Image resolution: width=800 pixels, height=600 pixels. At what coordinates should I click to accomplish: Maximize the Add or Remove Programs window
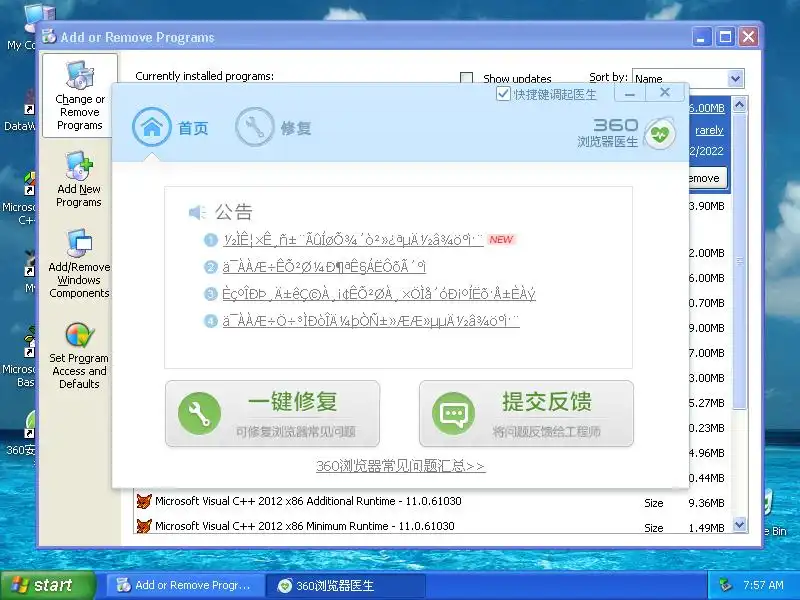click(725, 37)
